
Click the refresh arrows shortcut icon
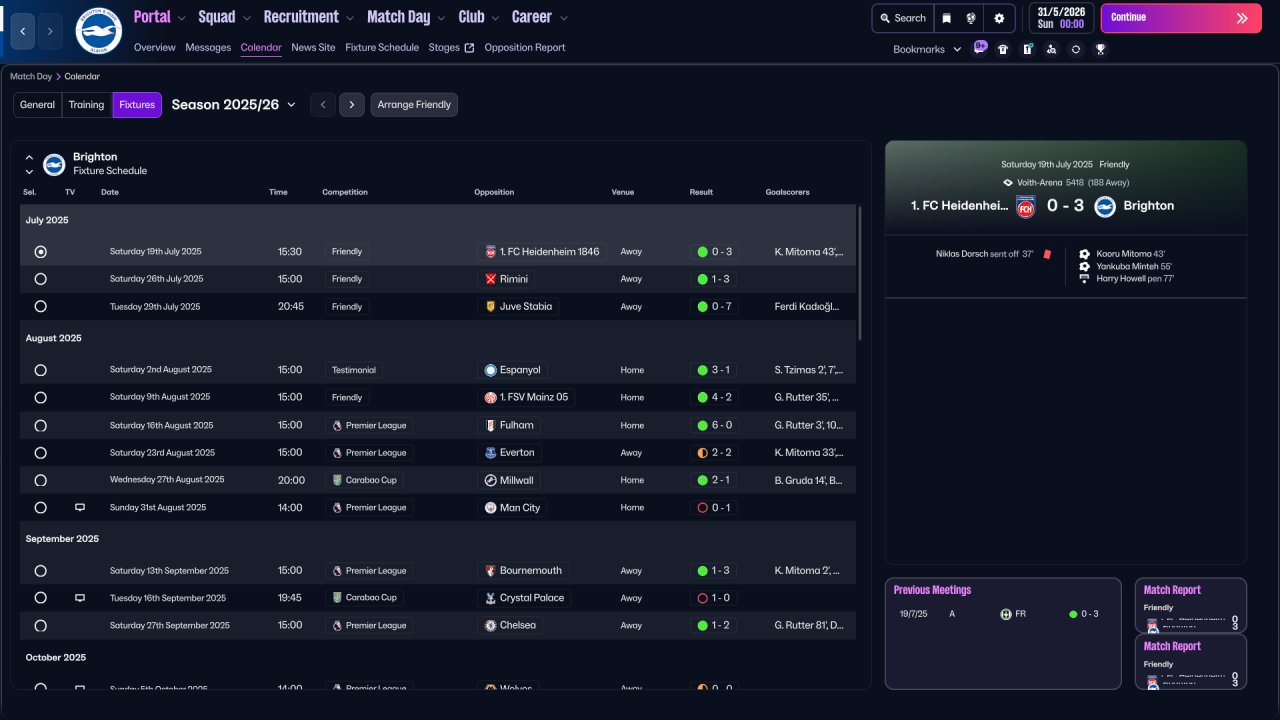click(1075, 49)
